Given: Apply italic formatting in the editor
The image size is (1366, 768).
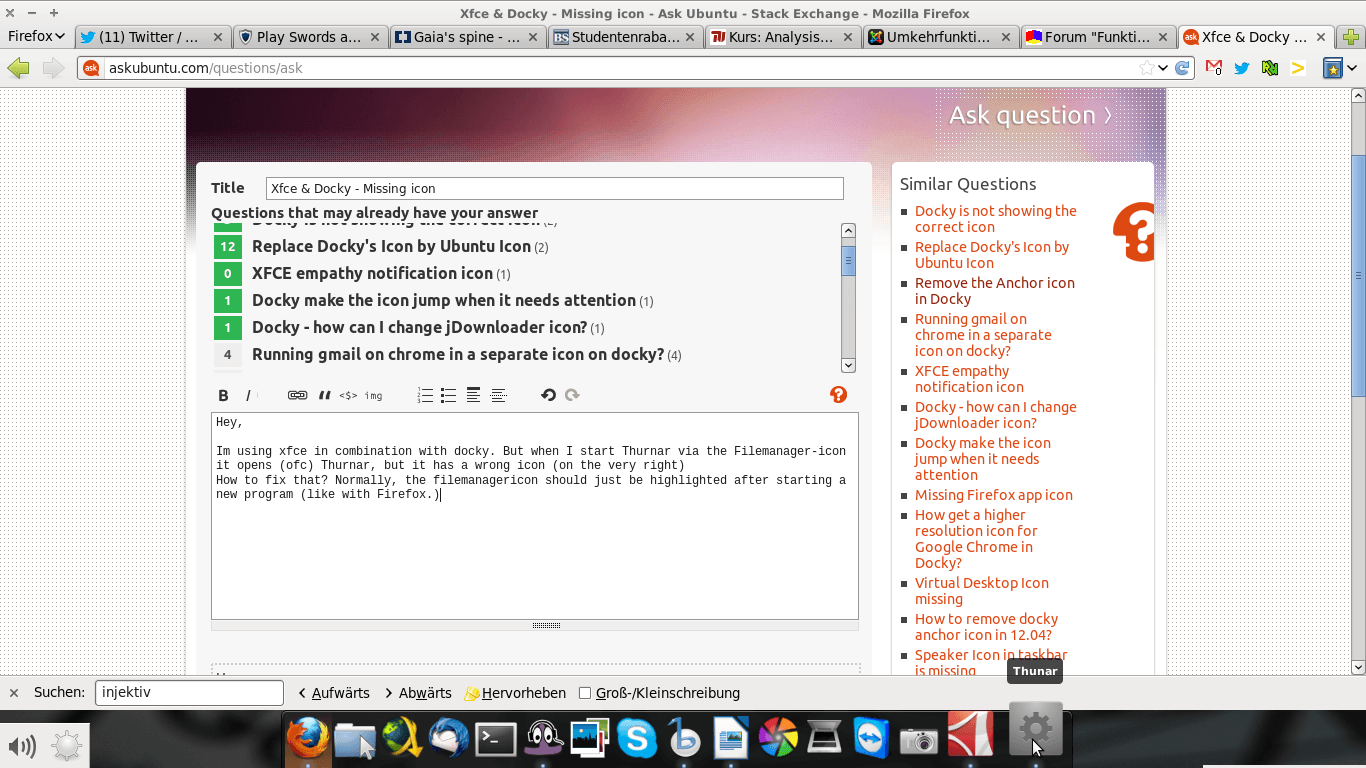Looking at the screenshot, I should (248, 395).
